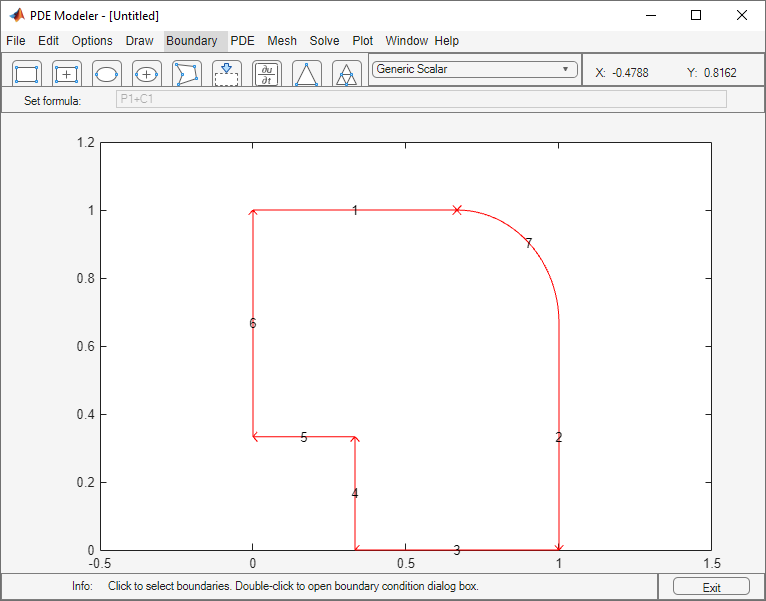The width and height of the screenshot is (766, 601).
Task: Click the Set formula input field
Action: point(421,99)
